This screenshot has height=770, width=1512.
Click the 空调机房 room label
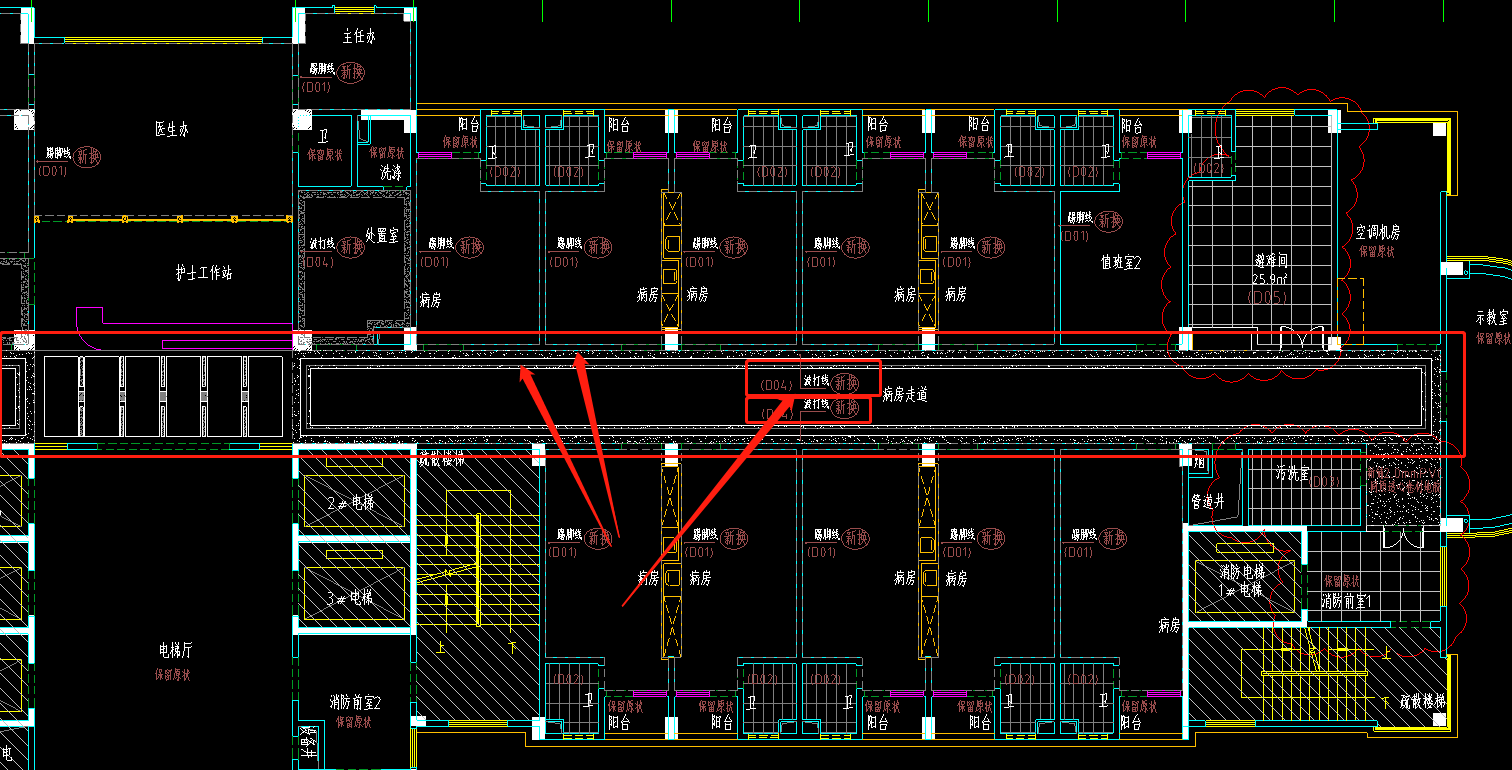[x=1378, y=232]
